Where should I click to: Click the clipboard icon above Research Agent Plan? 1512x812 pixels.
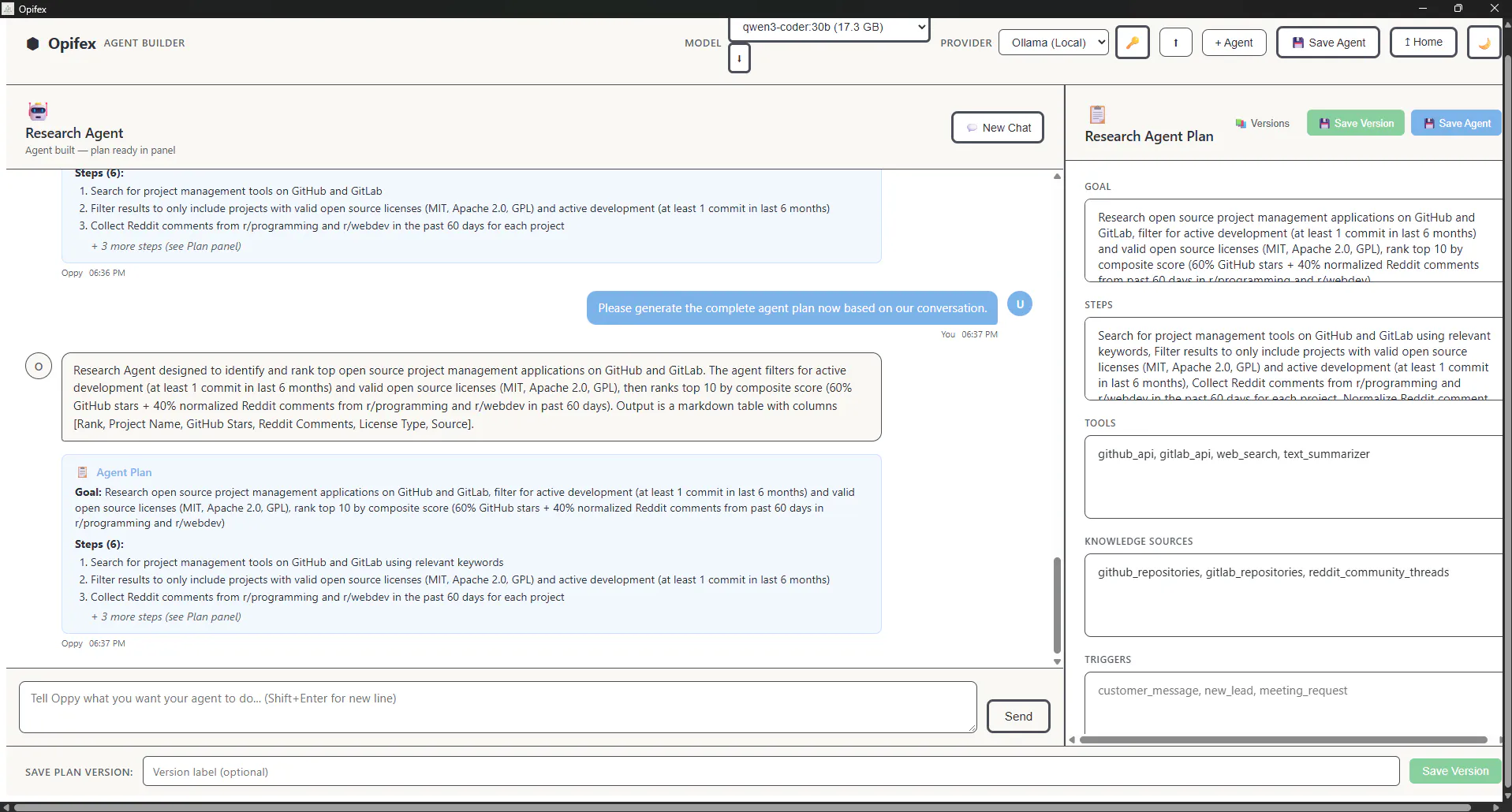[1097, 114]
